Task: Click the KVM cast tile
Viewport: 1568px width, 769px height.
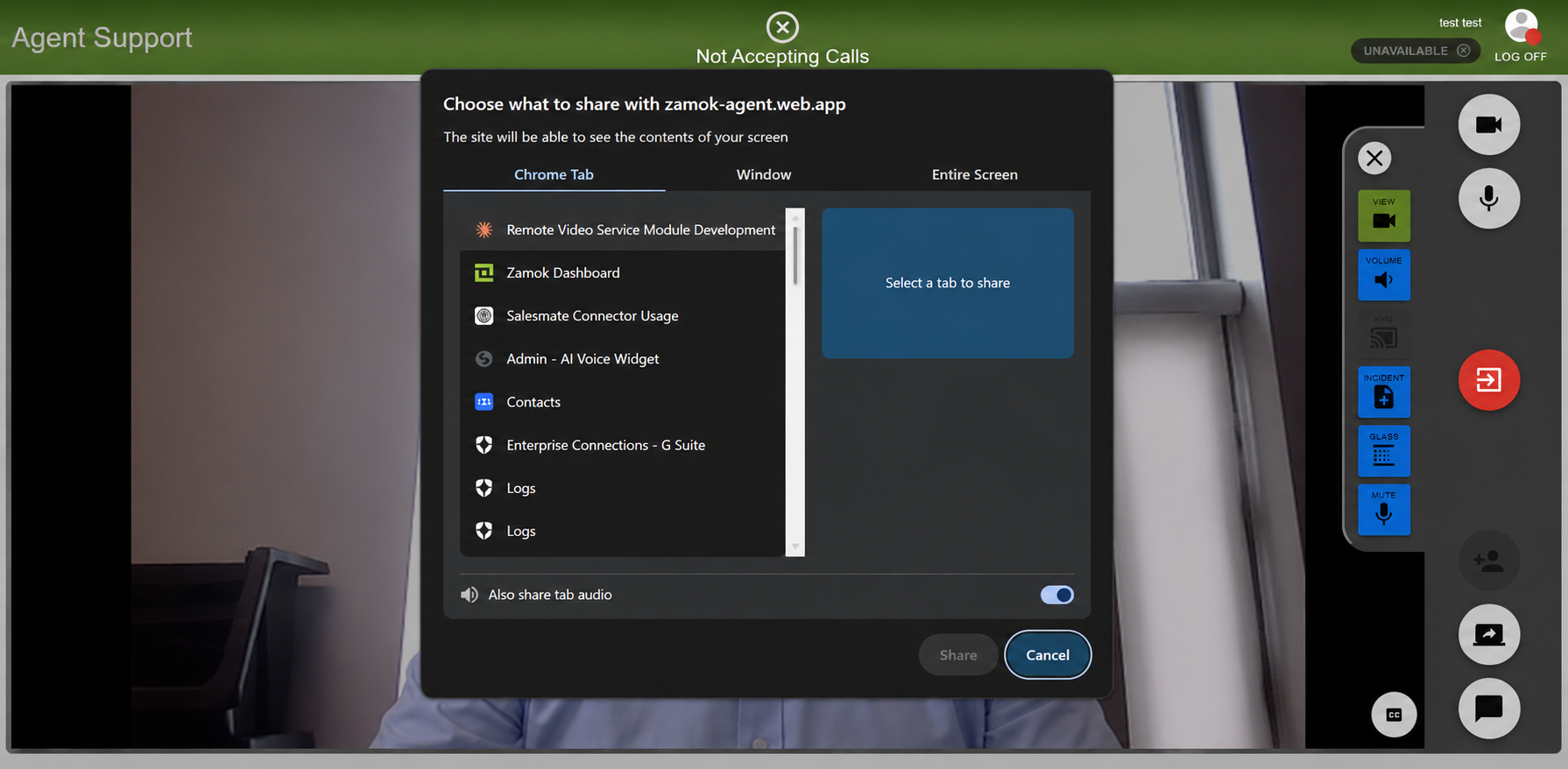Action: [1384, 333]
